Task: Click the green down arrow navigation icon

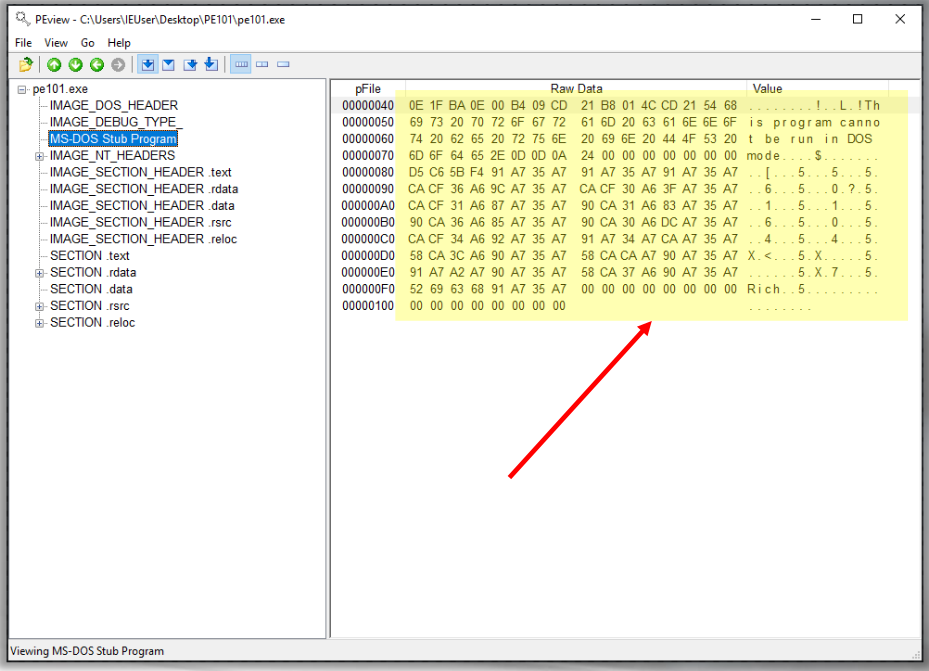Action: [x=76, y=65]
